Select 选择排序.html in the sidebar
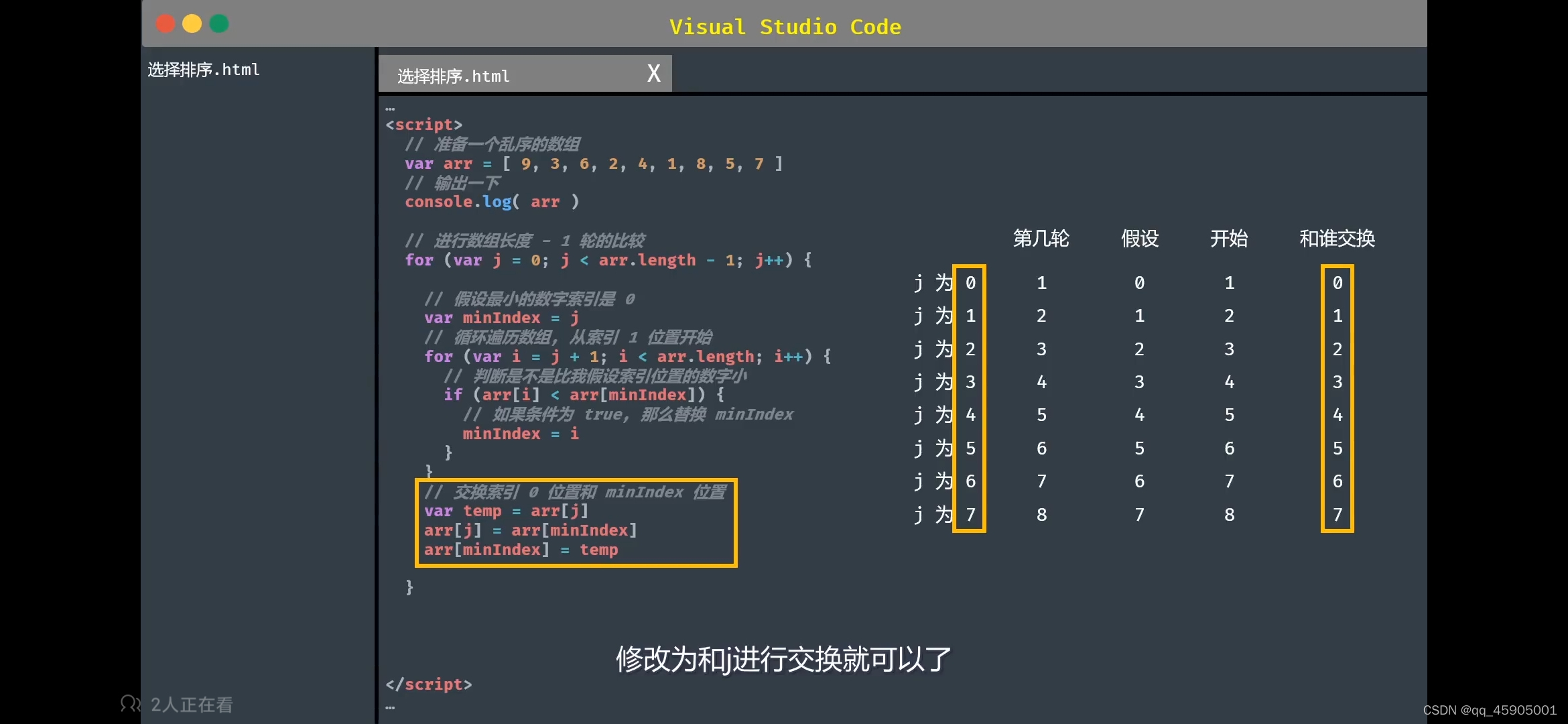This screenshot has height=724, width=1568. 203,69
